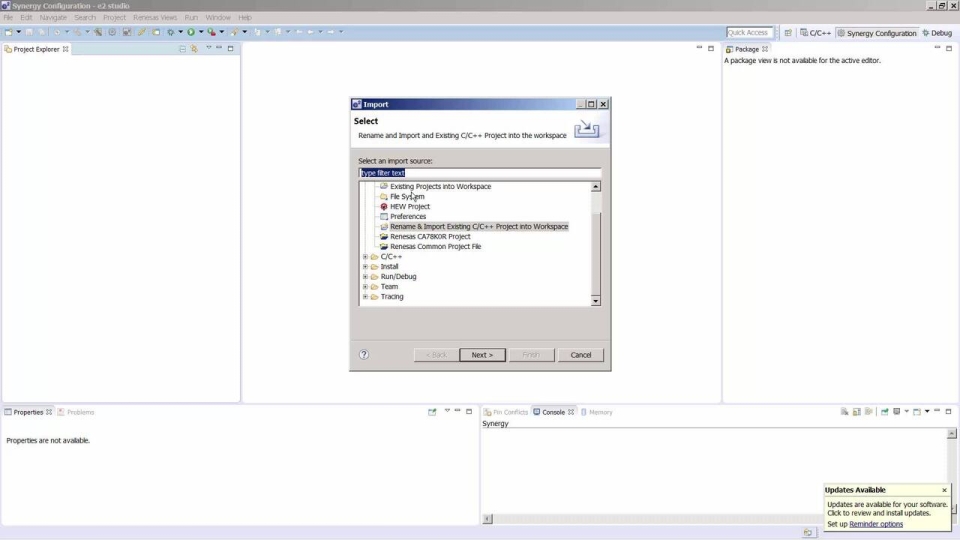Click the Quick Access search field
960x540 pixels.
[x=749, y=32]
